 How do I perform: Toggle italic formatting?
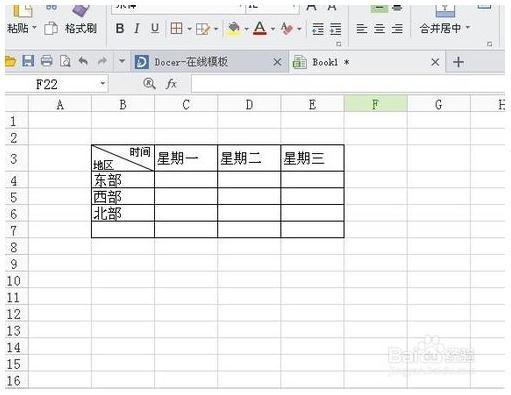click(137, 29)
